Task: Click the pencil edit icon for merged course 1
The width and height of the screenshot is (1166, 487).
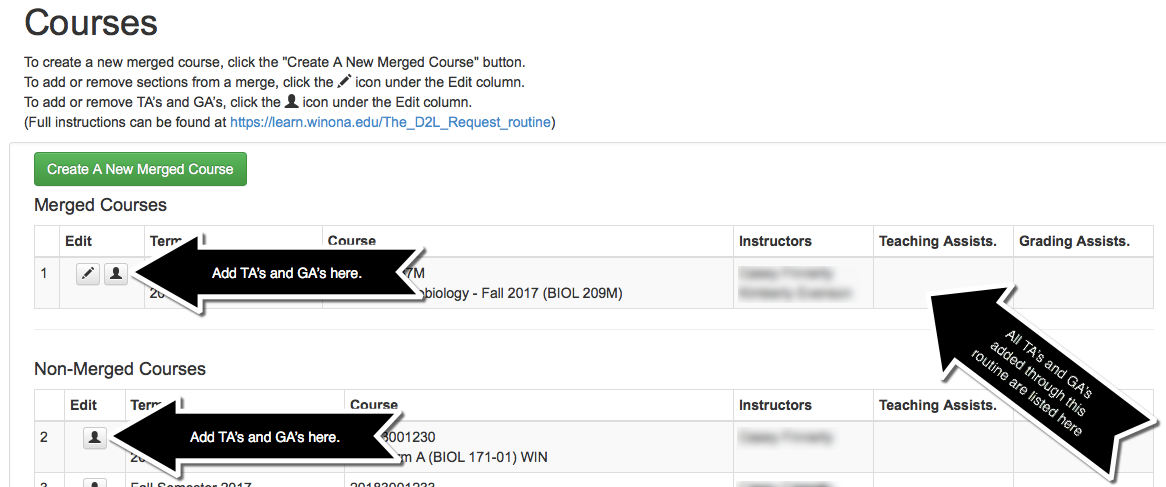Action: point(89,274)
